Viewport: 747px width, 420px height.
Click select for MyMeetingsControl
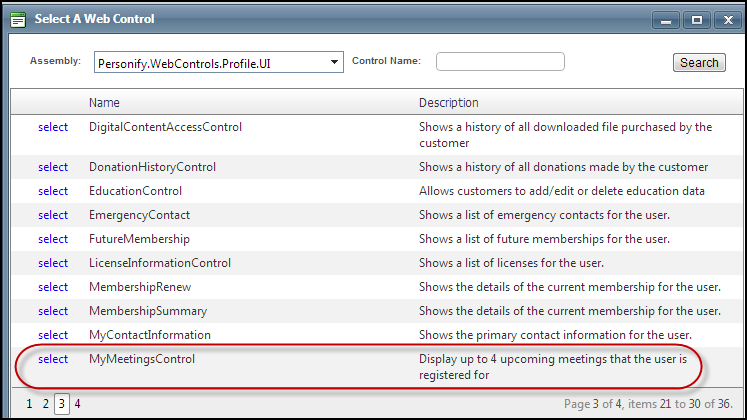[x=53, y=359]
